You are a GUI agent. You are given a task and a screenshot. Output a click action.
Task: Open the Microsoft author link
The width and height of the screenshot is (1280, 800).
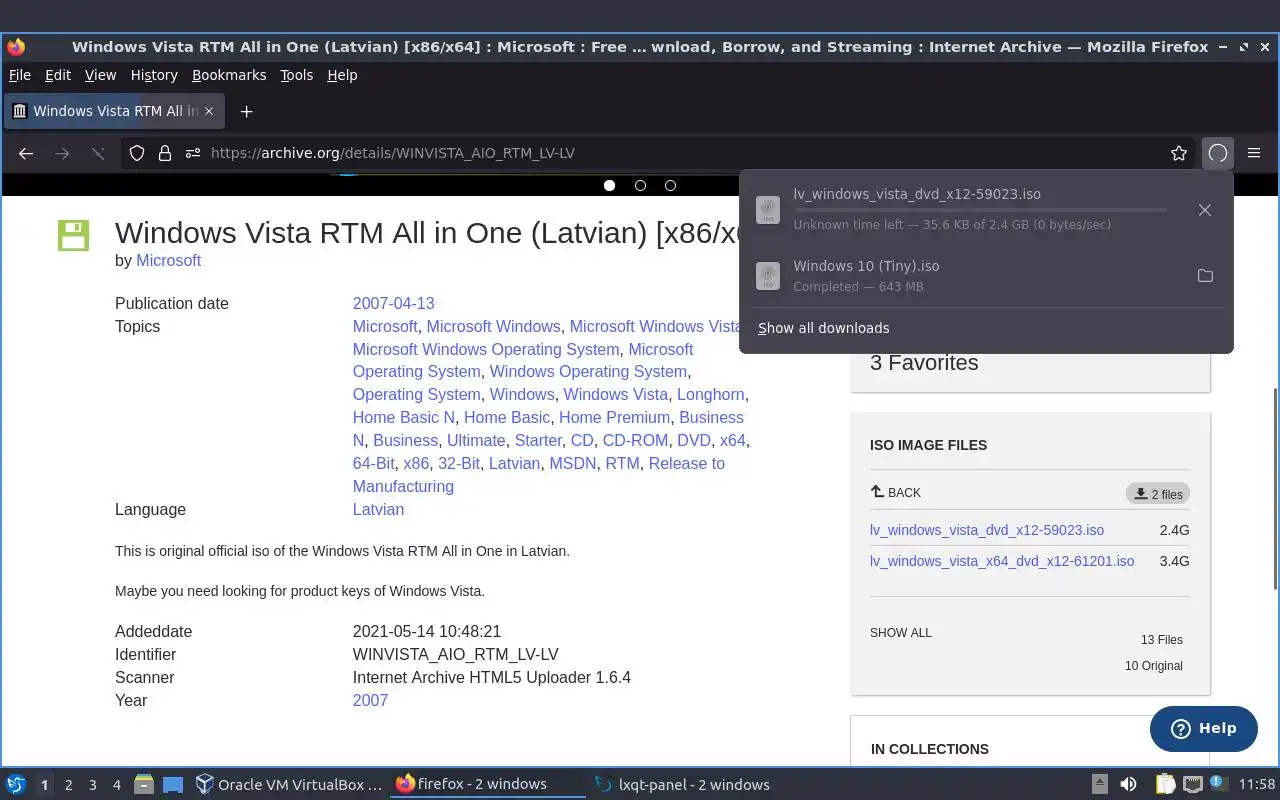click(168, 260)
